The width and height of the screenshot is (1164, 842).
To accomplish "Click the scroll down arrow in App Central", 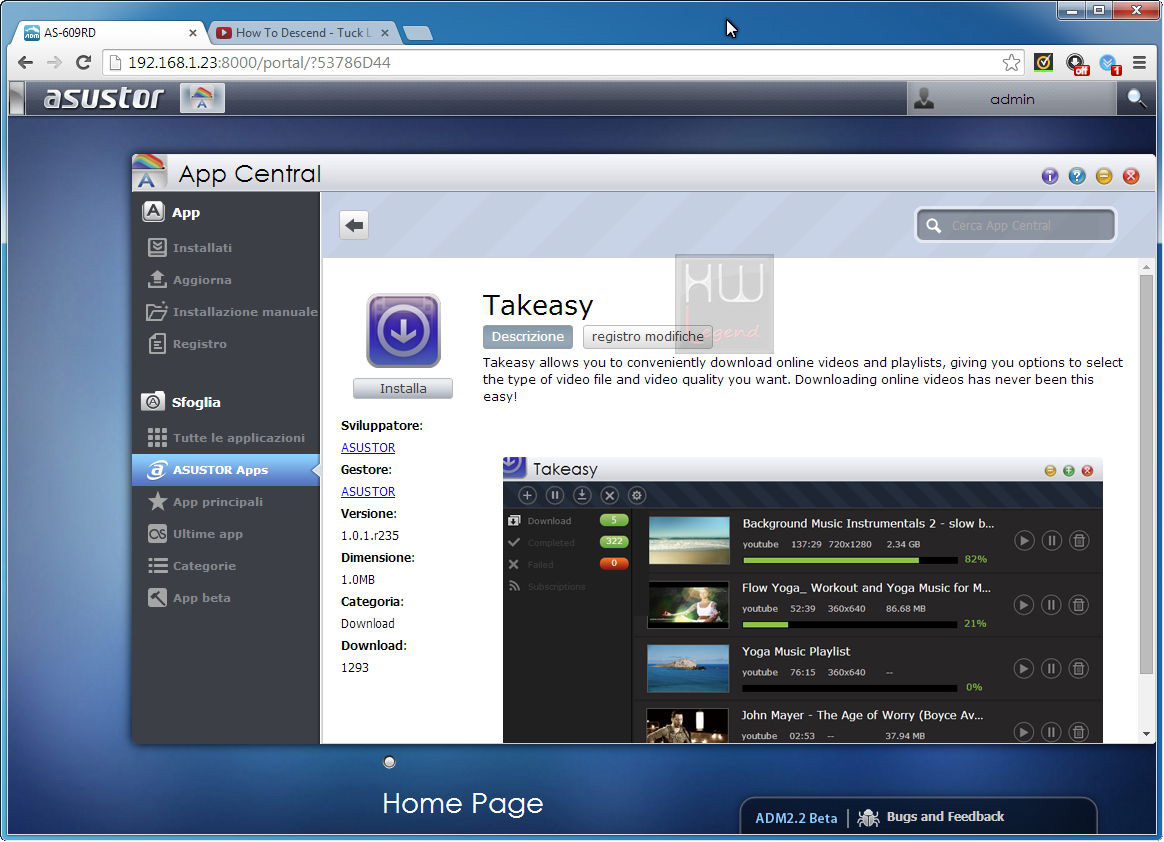I will 1146,734.
